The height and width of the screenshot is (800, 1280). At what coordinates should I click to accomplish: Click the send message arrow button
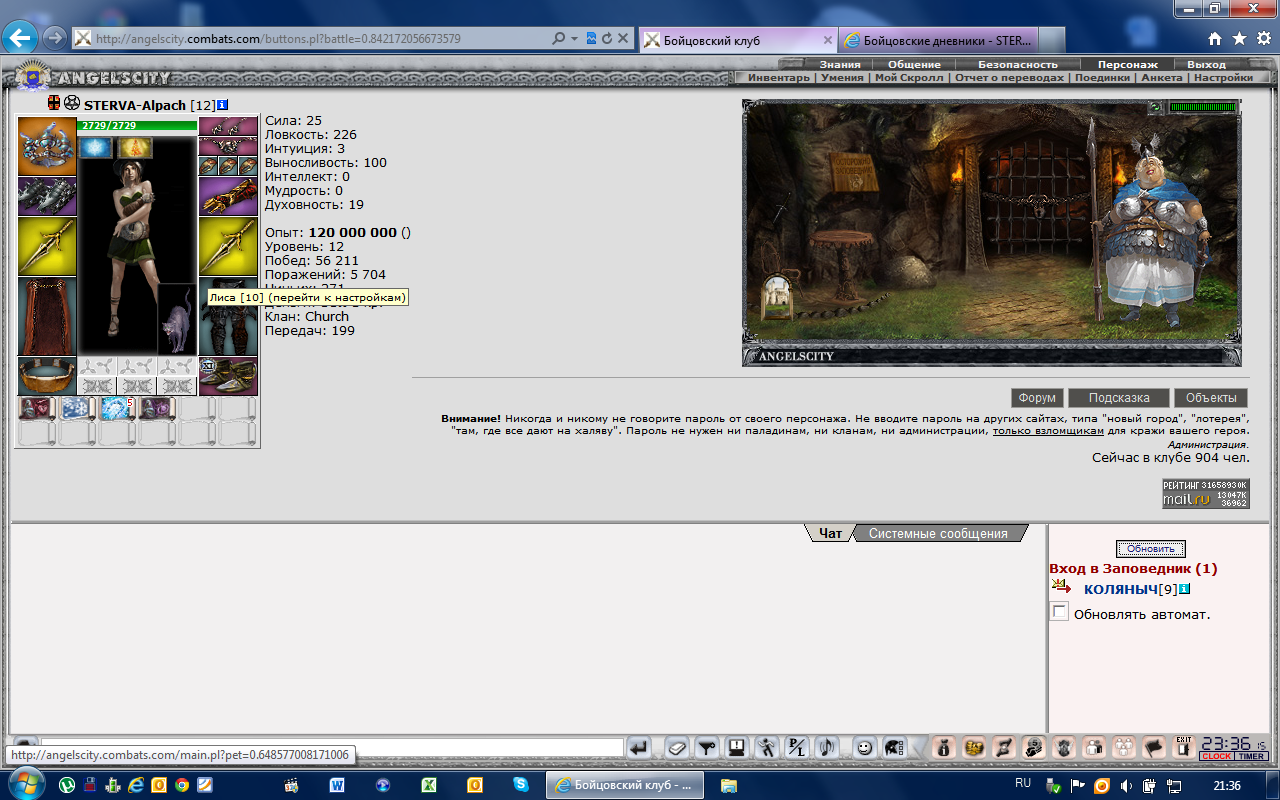pyautogui.click(x=640, y=746)
